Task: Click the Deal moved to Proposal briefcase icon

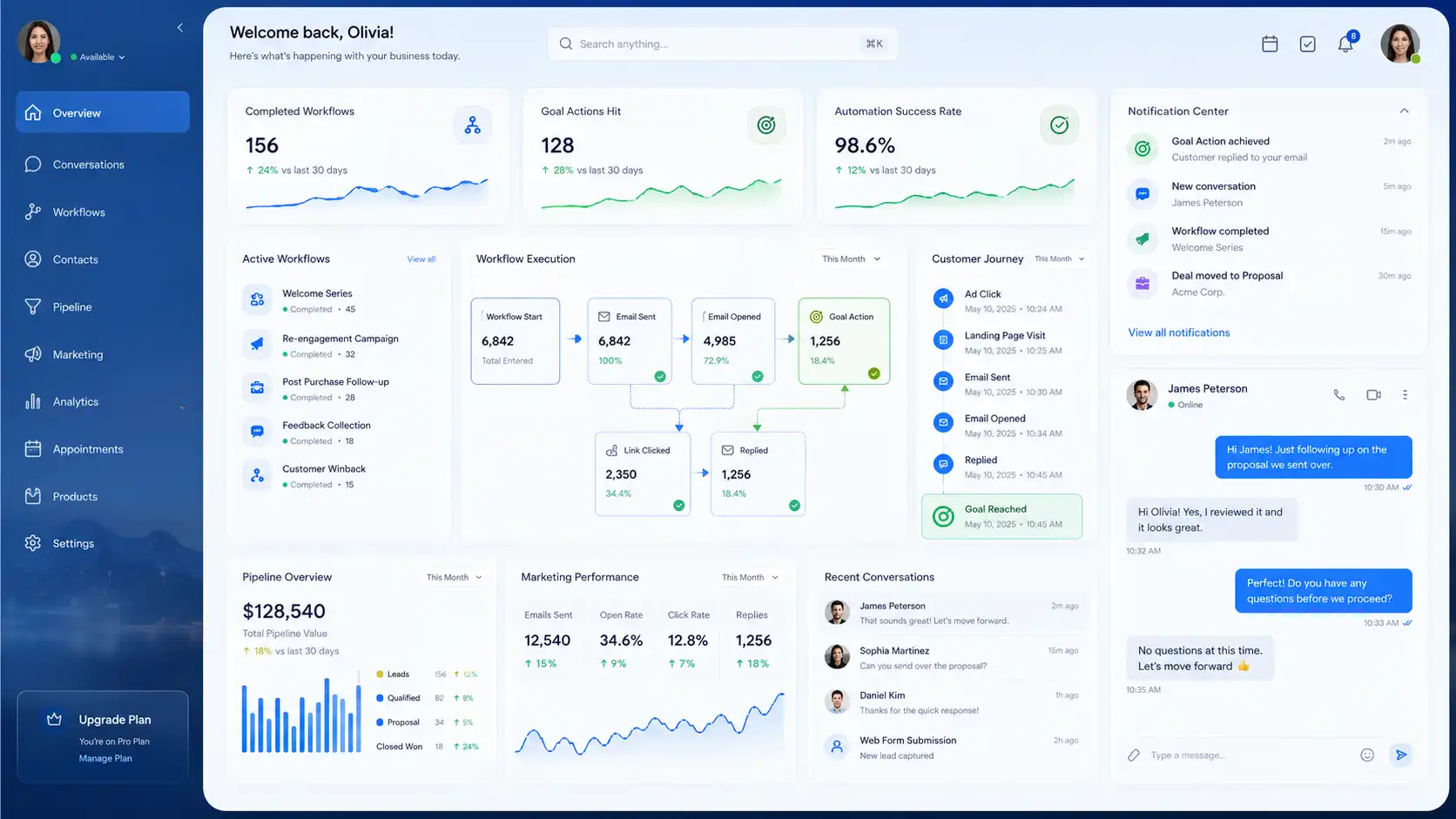Action: tap(1143, 283)
